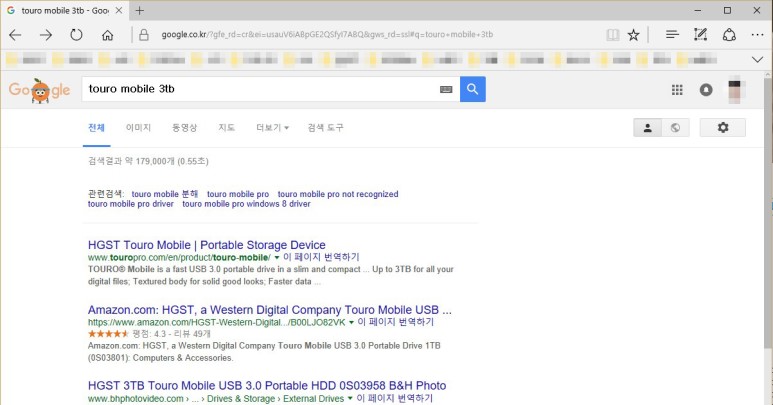
Task: Expand arrow beside bhphotovideo.com result URL
Action: (x=350, y=399)
